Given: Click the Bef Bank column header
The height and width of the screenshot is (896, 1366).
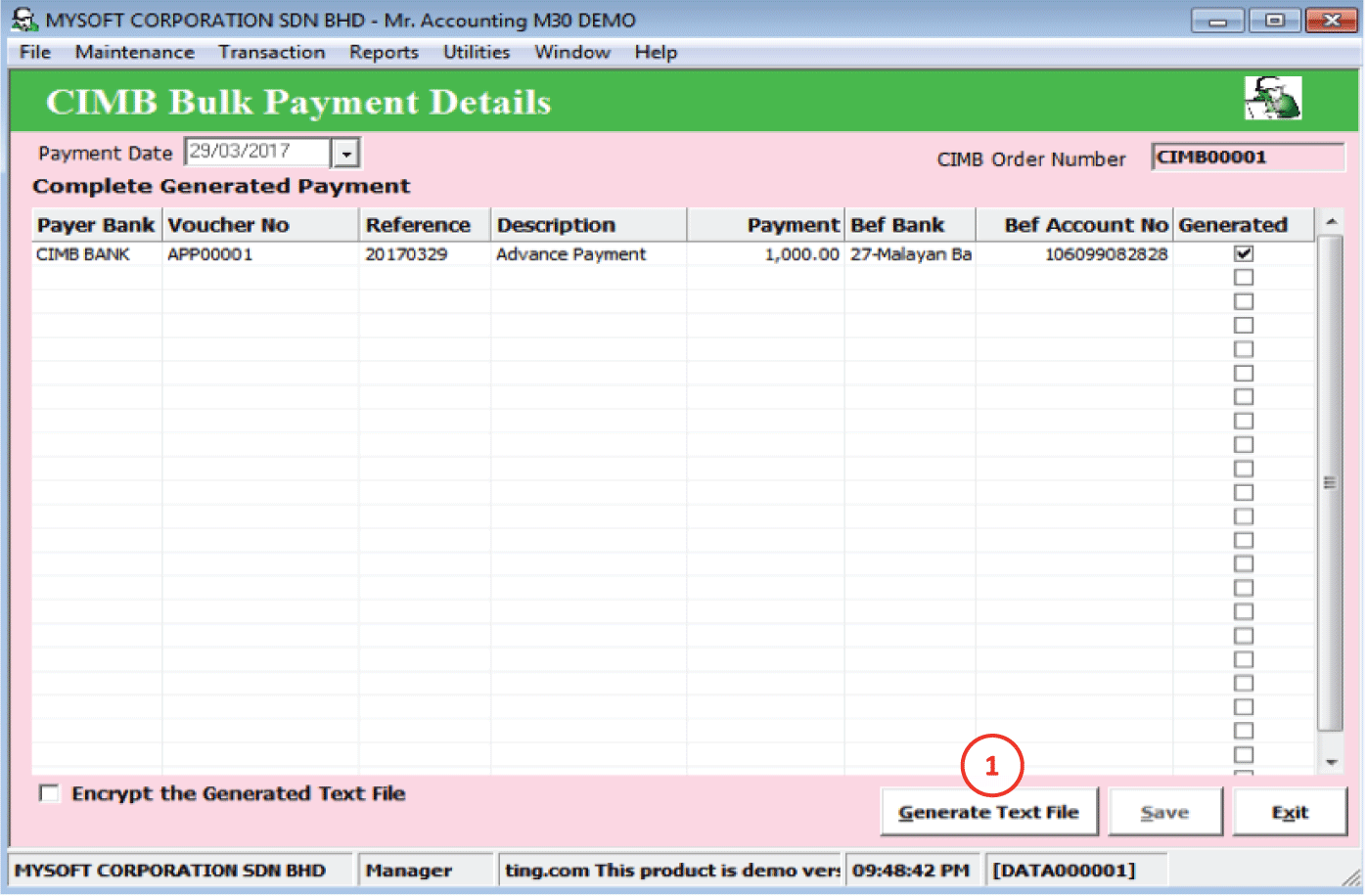Looking at the screenshot, I should (910, 225).
